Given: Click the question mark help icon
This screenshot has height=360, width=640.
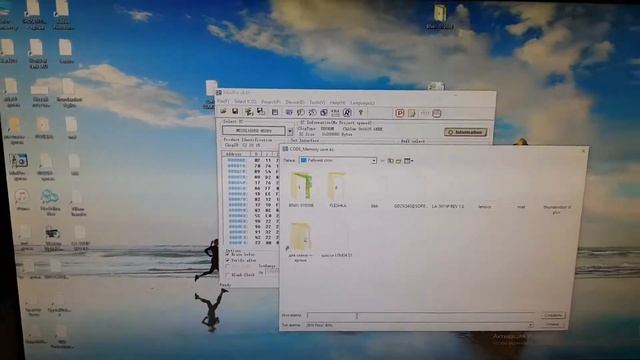Looking at the screenshot, I should (x=360, y=113).
